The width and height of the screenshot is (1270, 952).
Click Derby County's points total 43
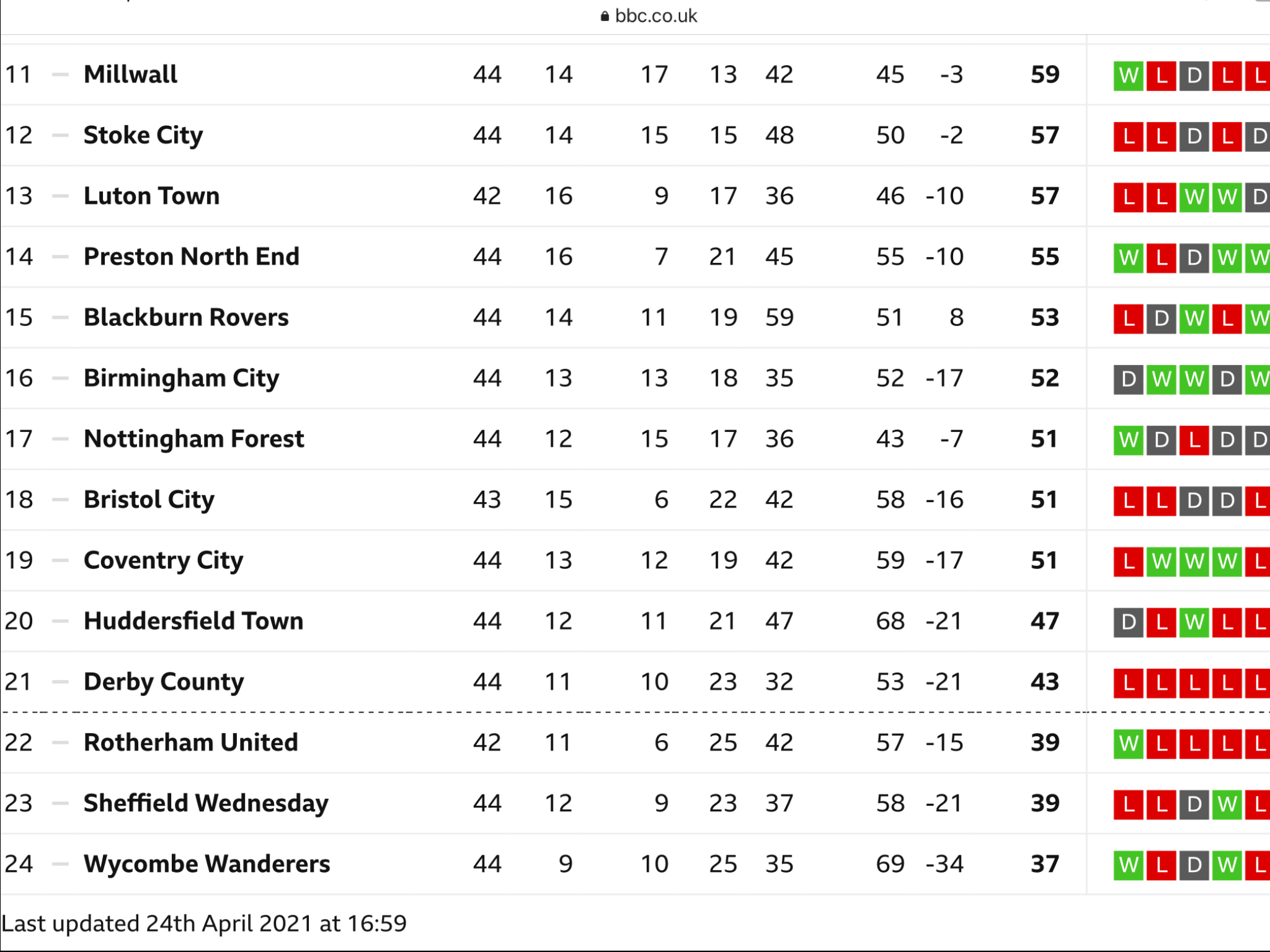pos(1045,682)
